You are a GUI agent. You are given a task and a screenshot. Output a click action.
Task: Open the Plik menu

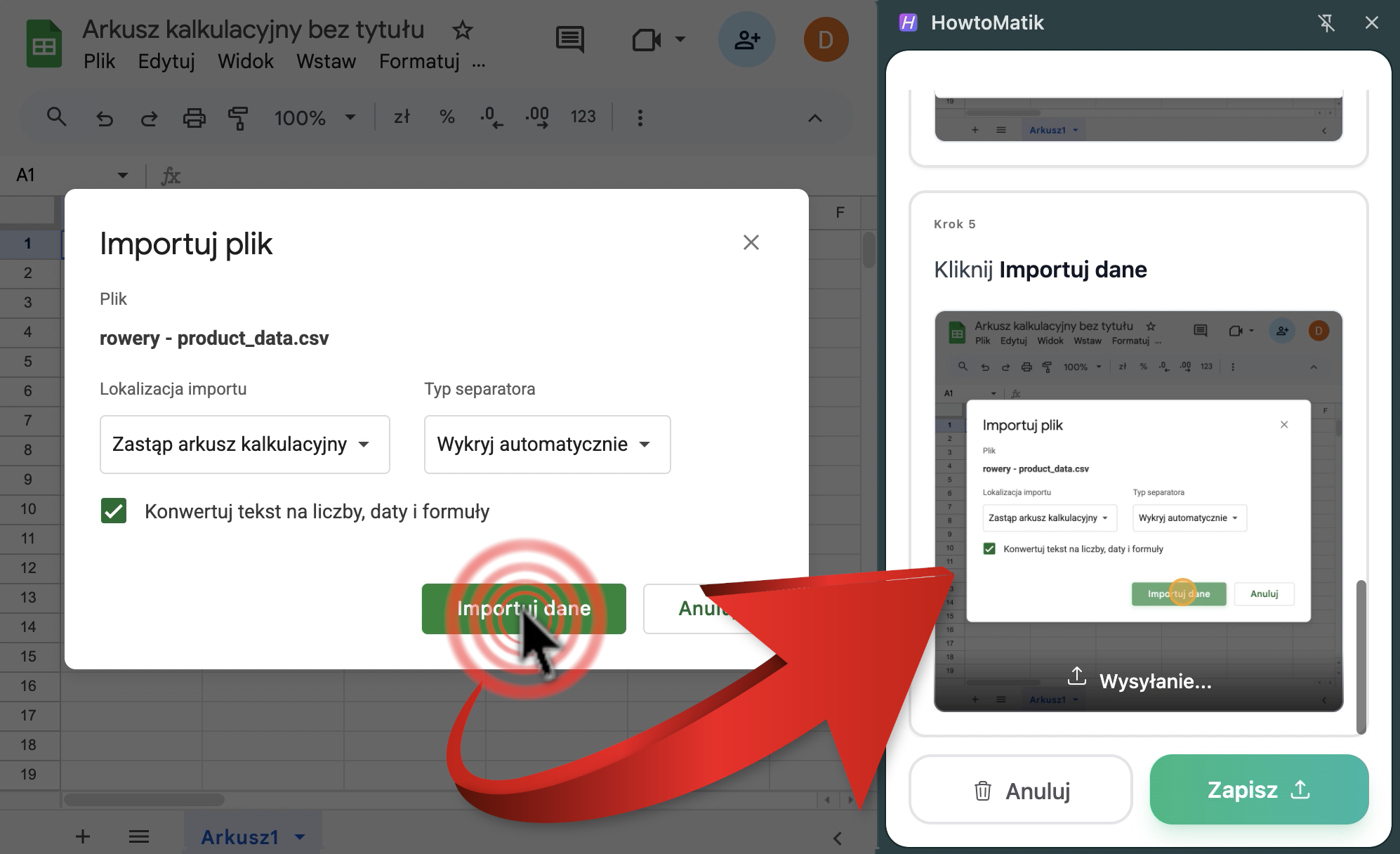click(x=99, y=62)
